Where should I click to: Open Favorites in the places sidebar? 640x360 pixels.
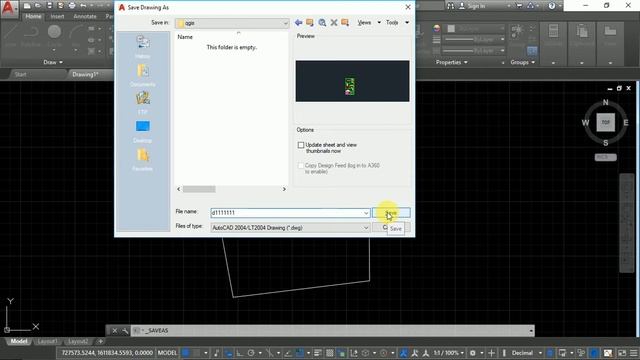coord(142,160)
